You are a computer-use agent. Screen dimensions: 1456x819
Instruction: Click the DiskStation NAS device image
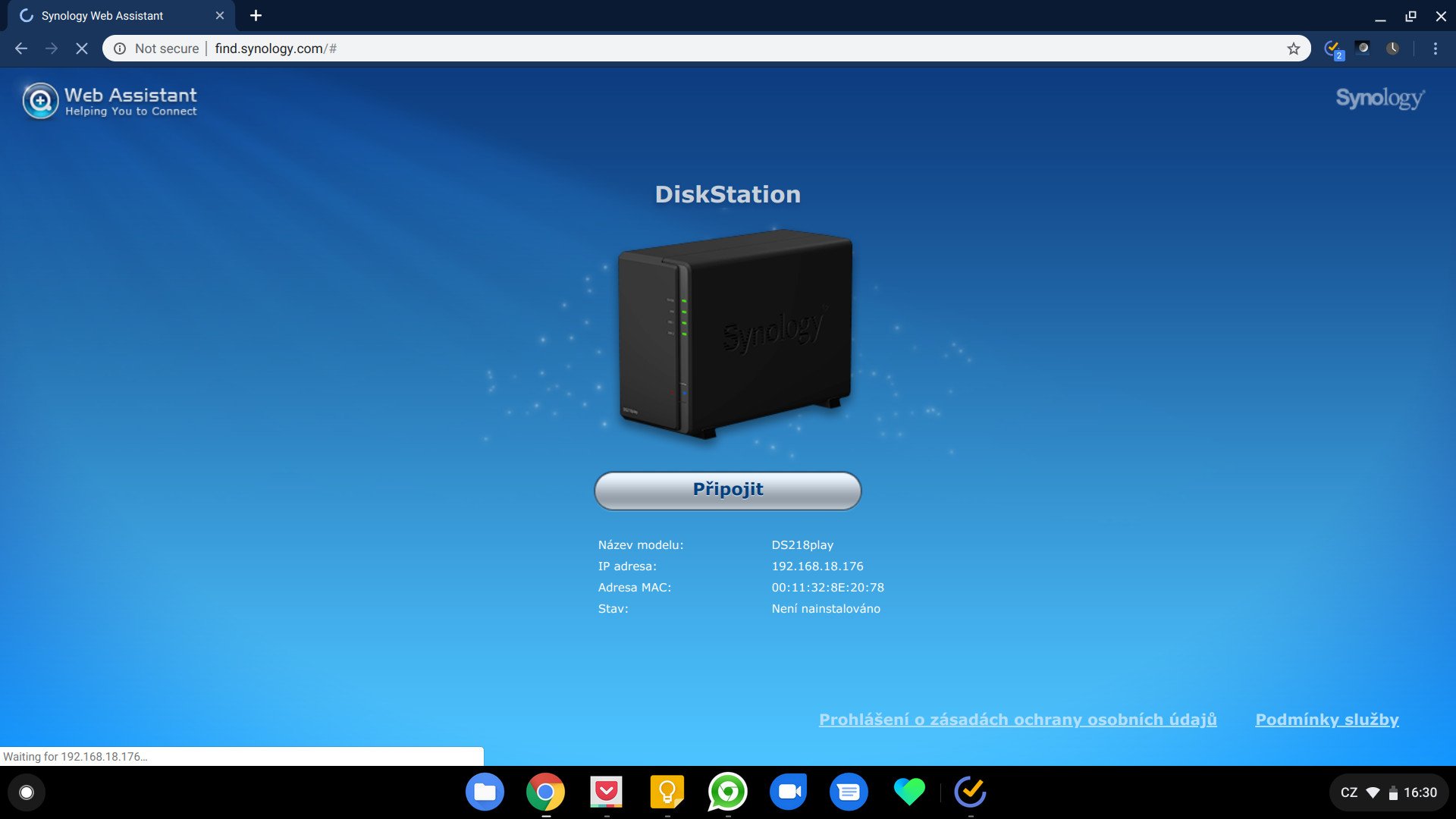point(734,334)
